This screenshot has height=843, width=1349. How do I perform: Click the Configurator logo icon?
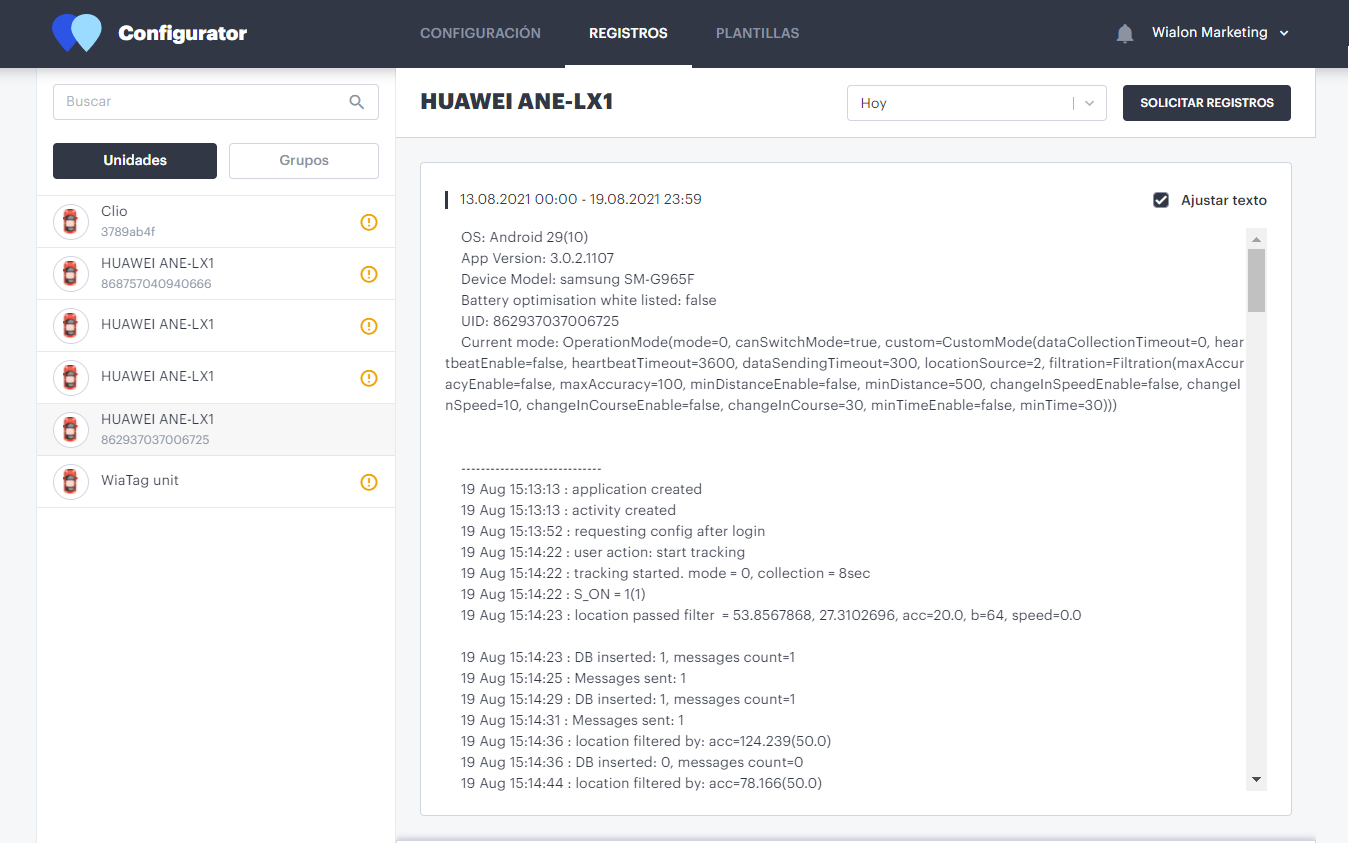tap(77, 33)
